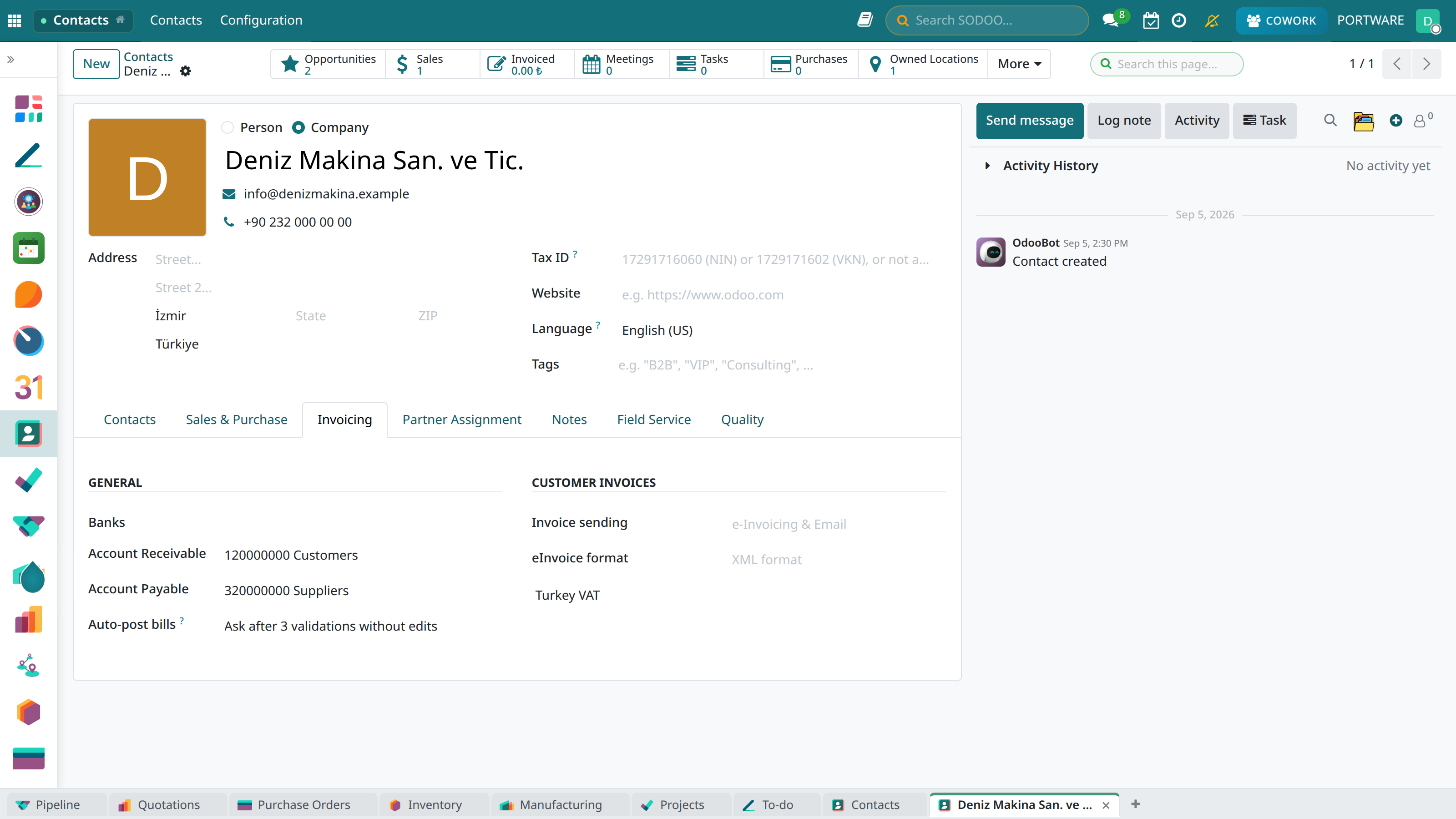Open the Invoice sending dropdown
The height and width of the screenshot is (819, 1456).
pos(838,524)
